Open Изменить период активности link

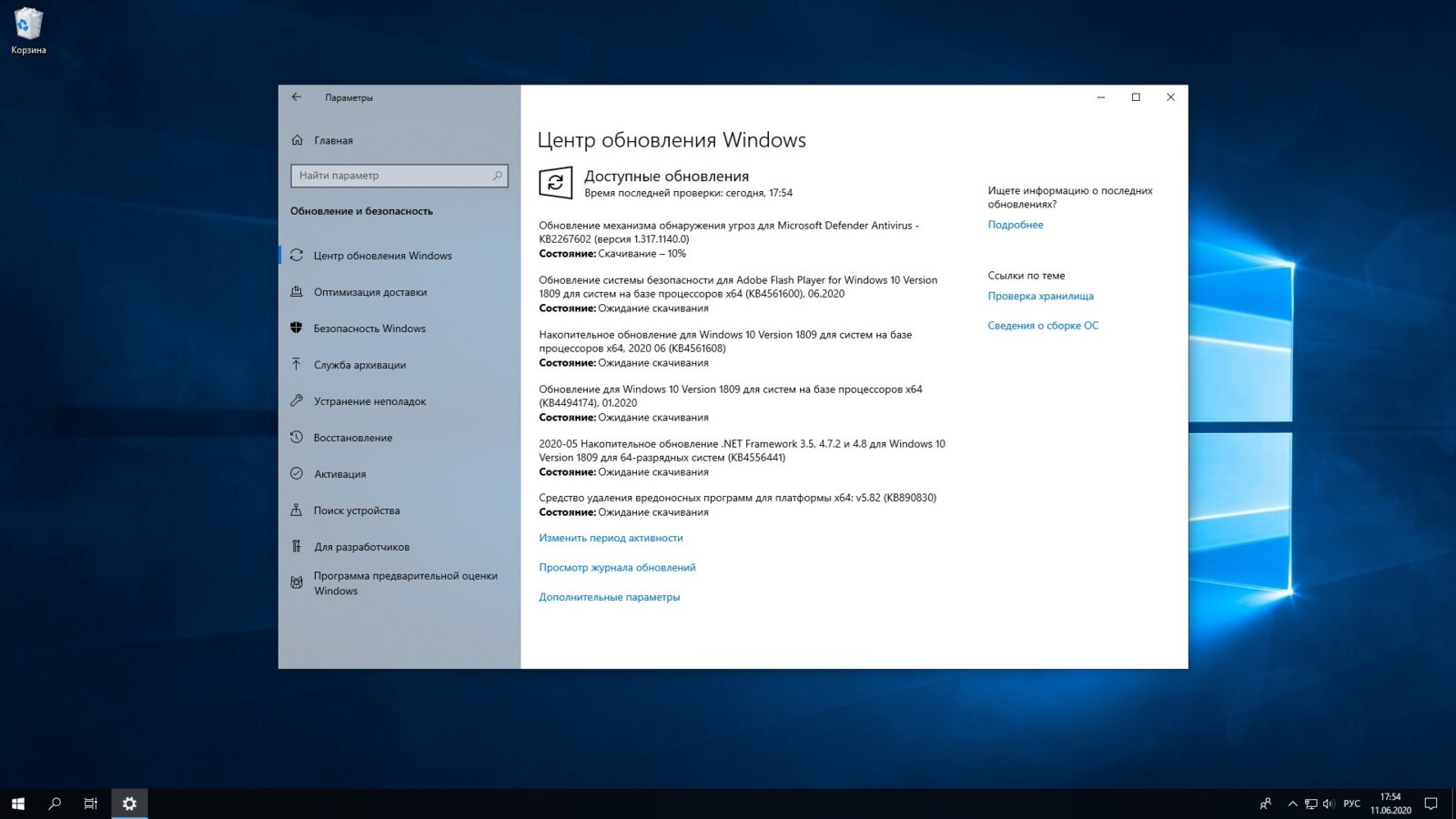tap(611, 538)
